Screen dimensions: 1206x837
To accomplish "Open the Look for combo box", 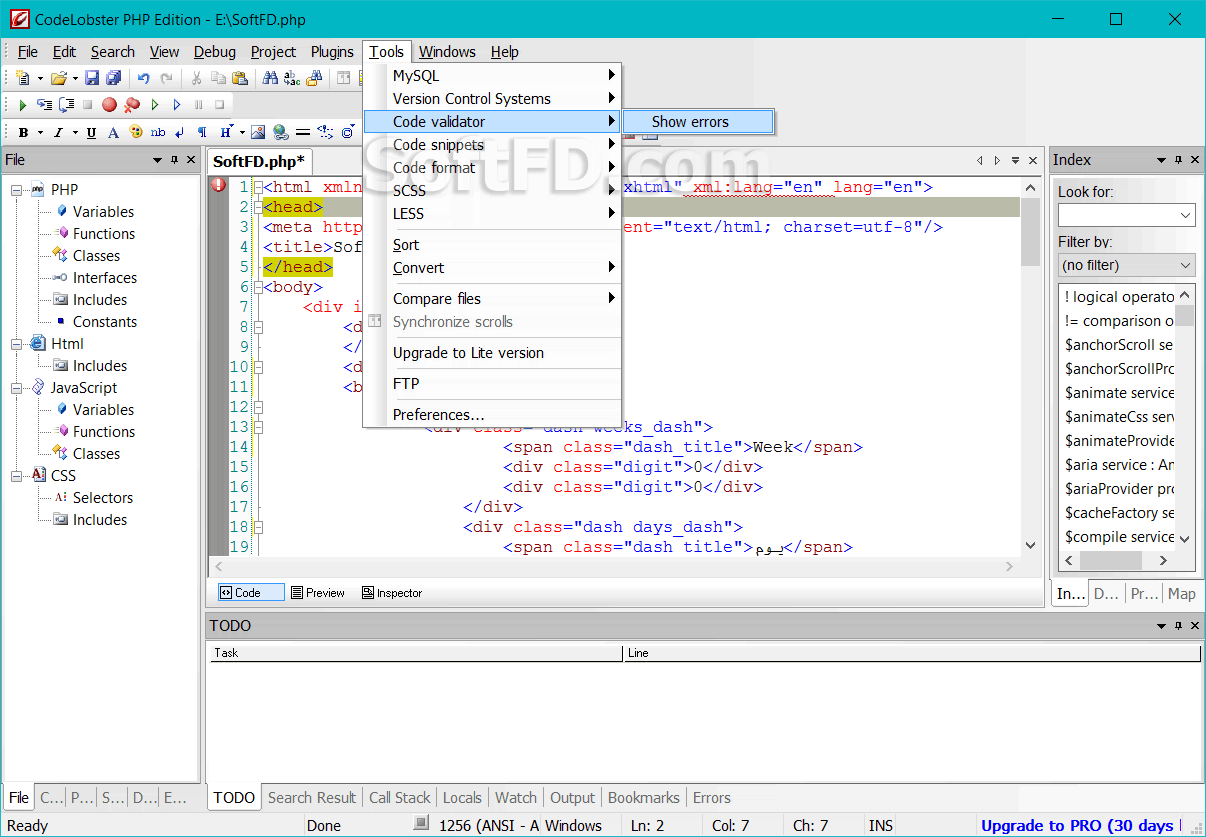I will tap(1186, 215).
